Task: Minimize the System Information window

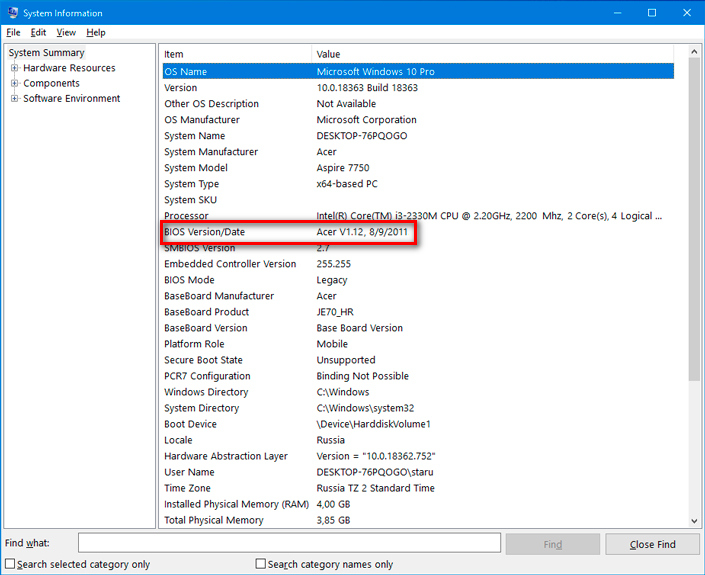Action: click(618, 13)
